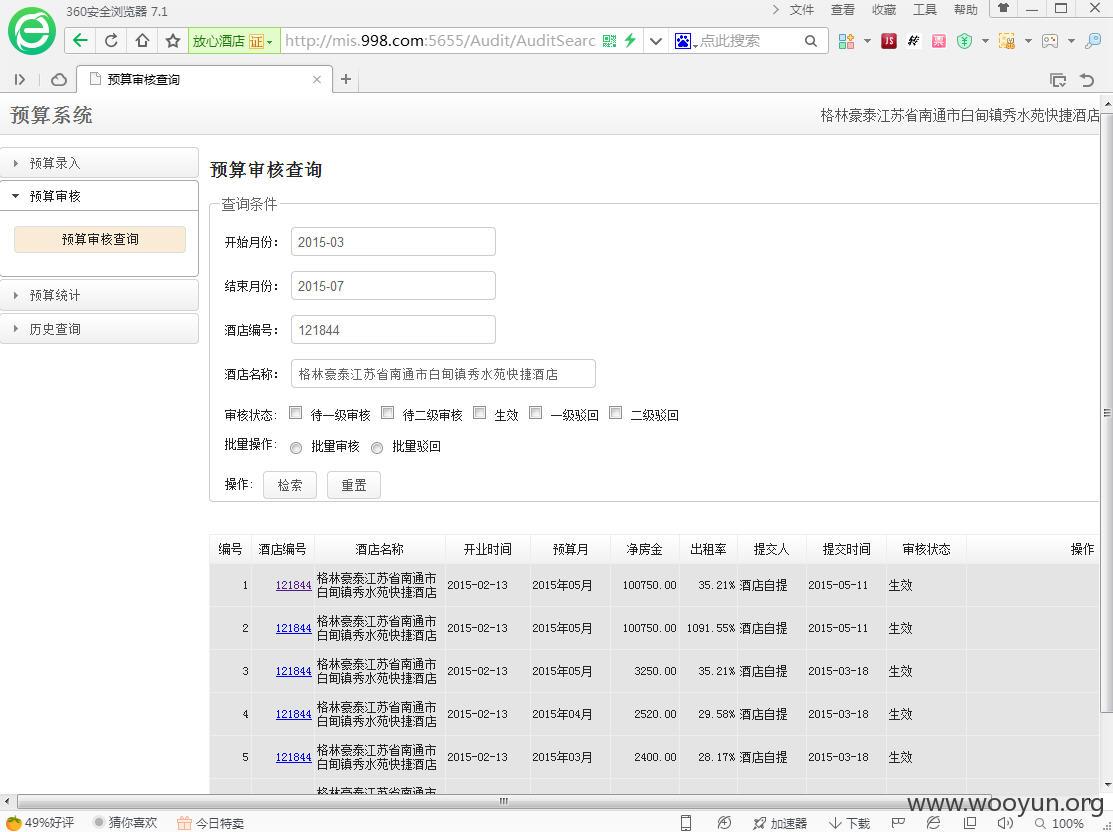
Task: Open the 预算审核查询 sidebar item
Action: [100, 239]
